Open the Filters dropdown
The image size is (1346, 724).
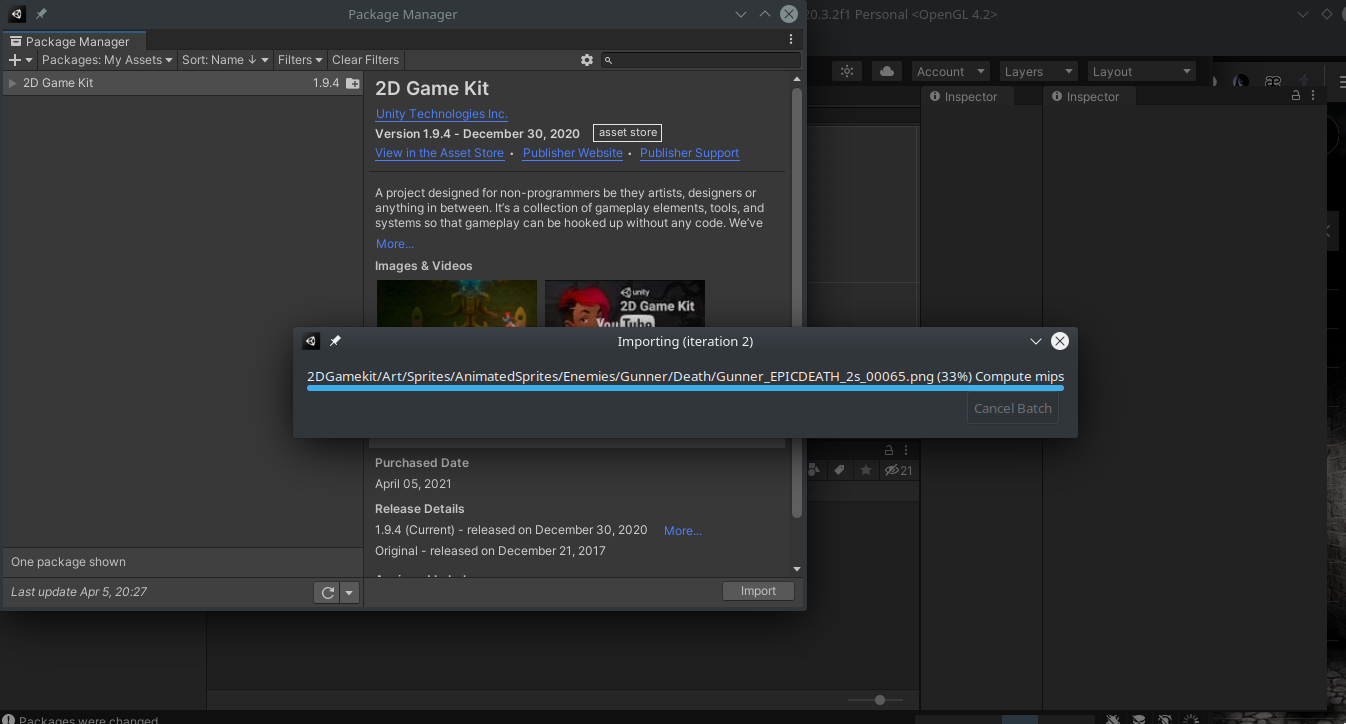(300, 60)
